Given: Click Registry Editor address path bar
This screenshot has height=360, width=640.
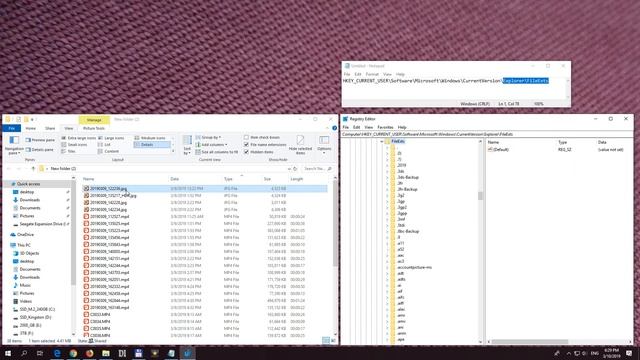Looking at the screenshot, I should tap(487, 134).
